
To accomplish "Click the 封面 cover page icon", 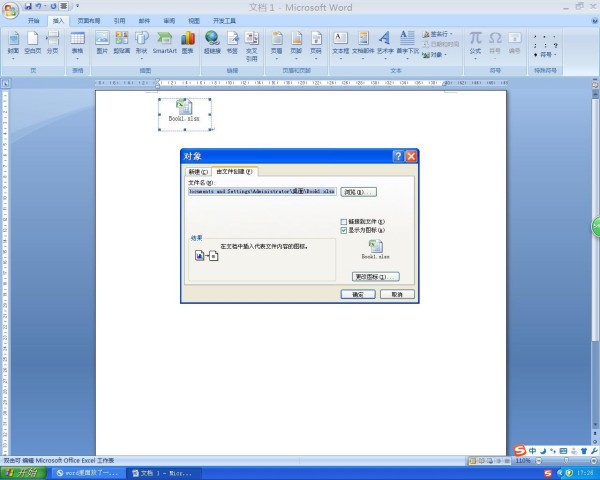I will [x=13, y=42].
